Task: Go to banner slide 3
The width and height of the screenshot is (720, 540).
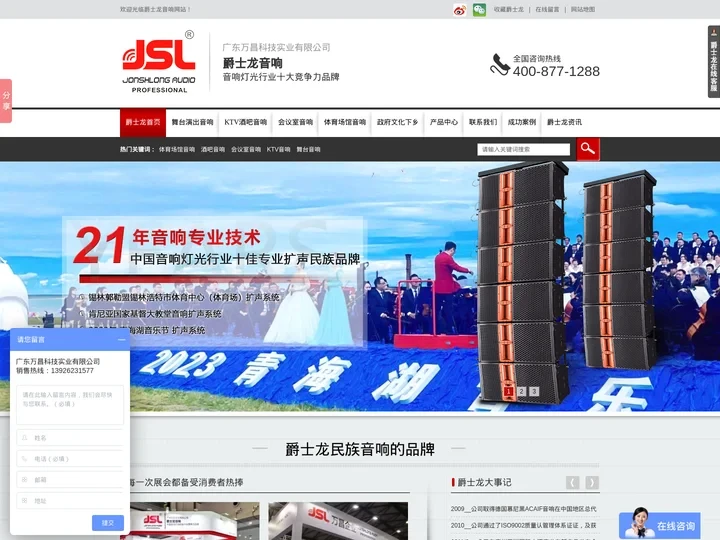Action: click(x=534, y=391)
